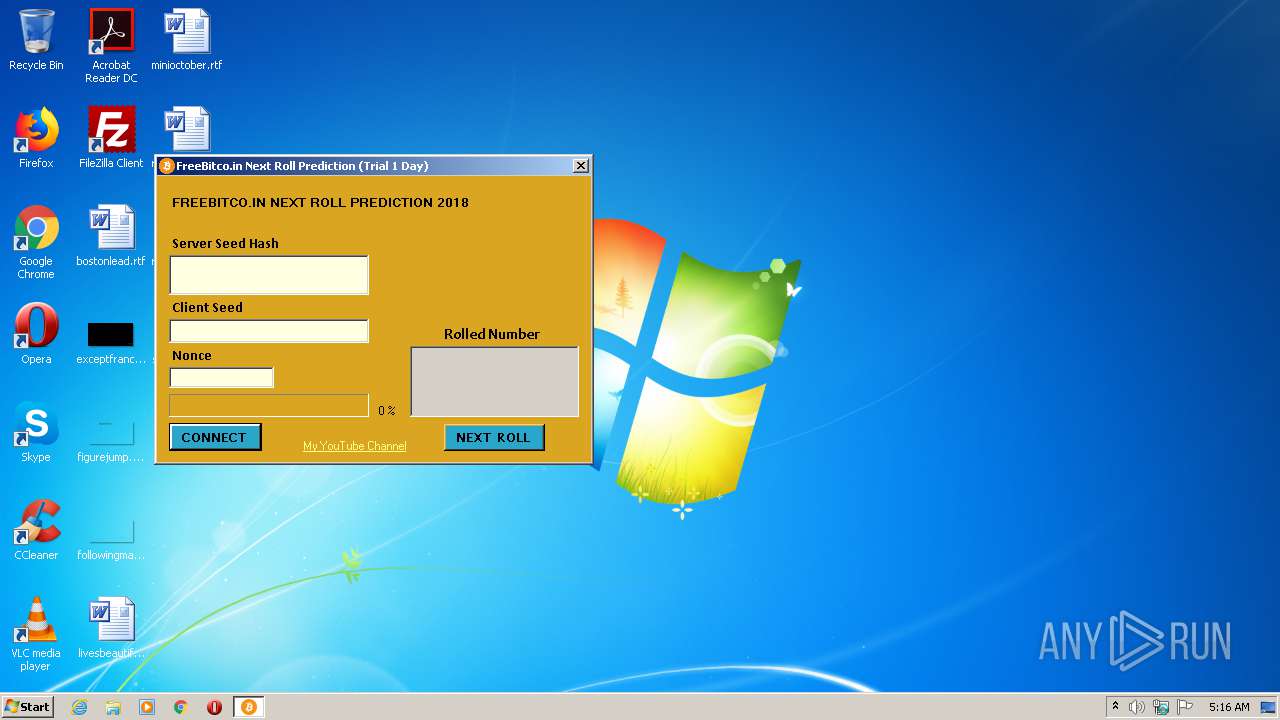
Task: Focus the Server Seed Hash field
Action: [269, 275]
